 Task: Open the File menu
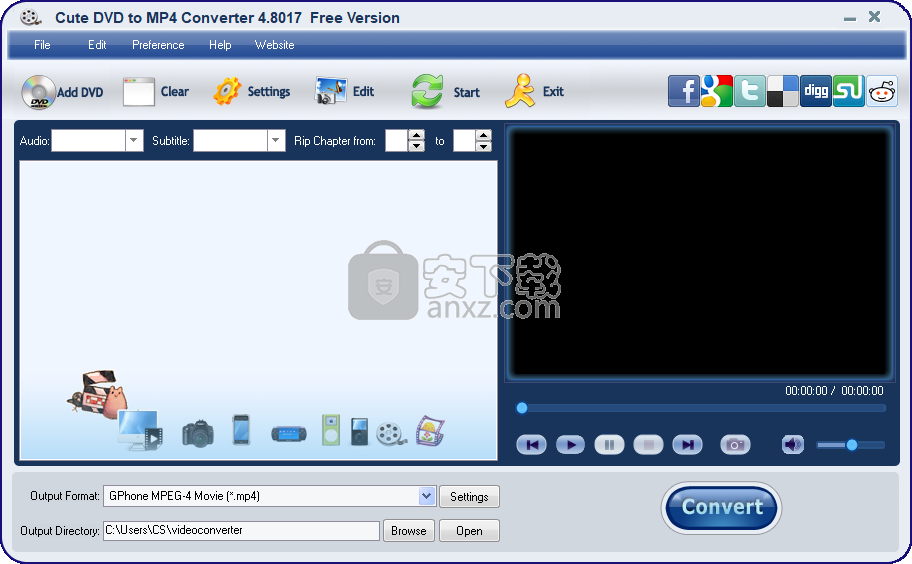point(42,45)
